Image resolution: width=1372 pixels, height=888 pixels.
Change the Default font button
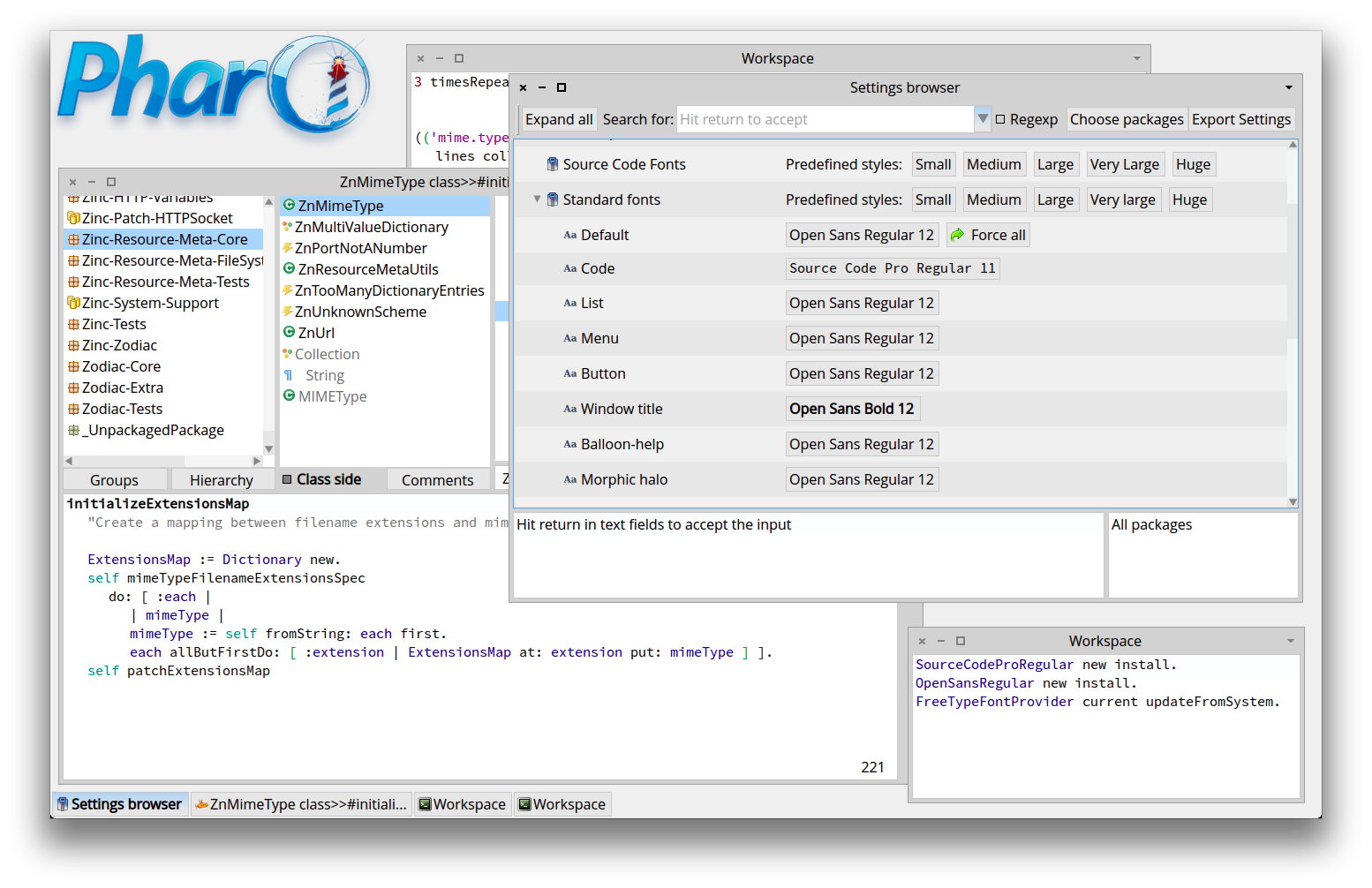pyautogui.click(x=862, y=235)
